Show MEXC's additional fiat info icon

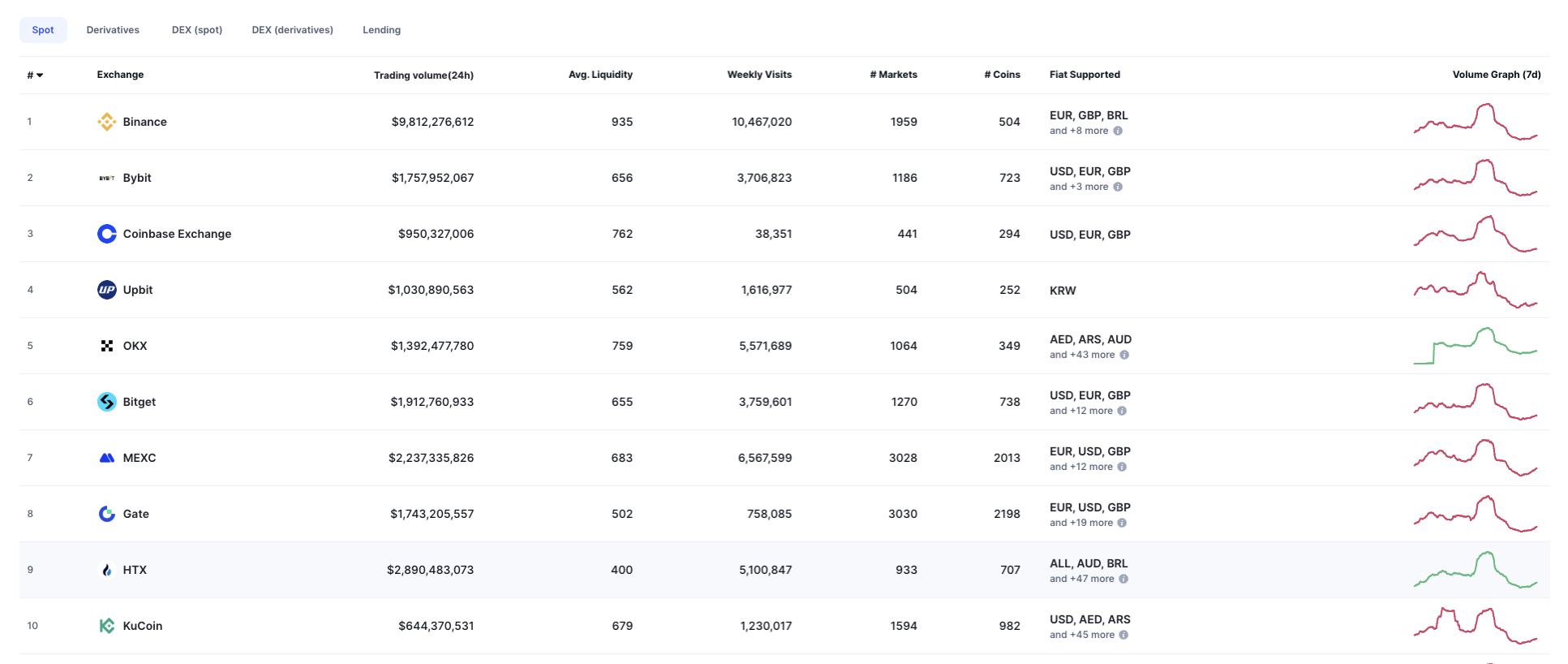click(x=1122, y=467)
